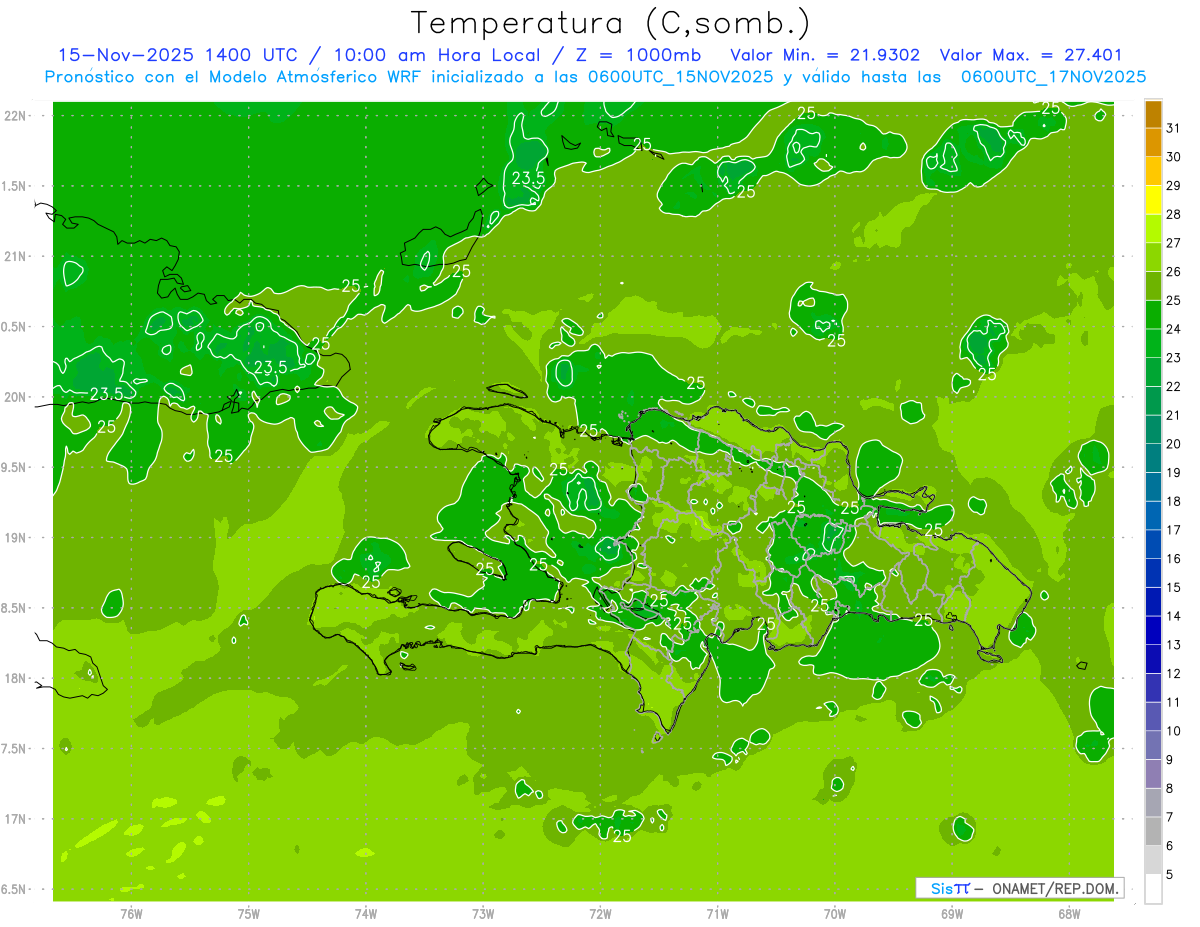Image resolution: width=1200 pixels, height=927 pixels.
Task: Click the 75W longitude axis label
Action: point(249,914)
